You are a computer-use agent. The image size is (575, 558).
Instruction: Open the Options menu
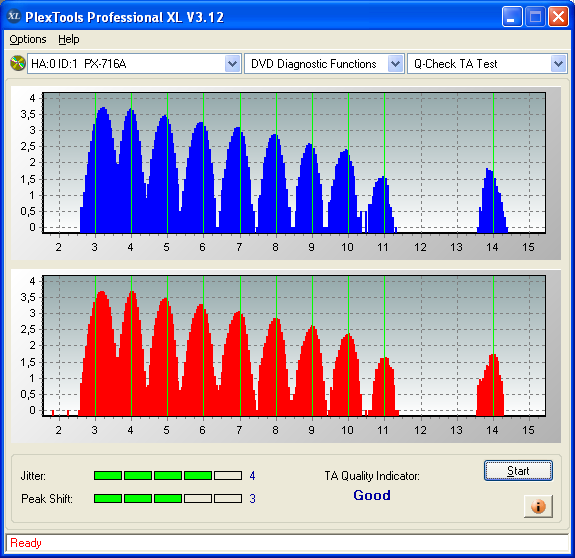(28, 39)
